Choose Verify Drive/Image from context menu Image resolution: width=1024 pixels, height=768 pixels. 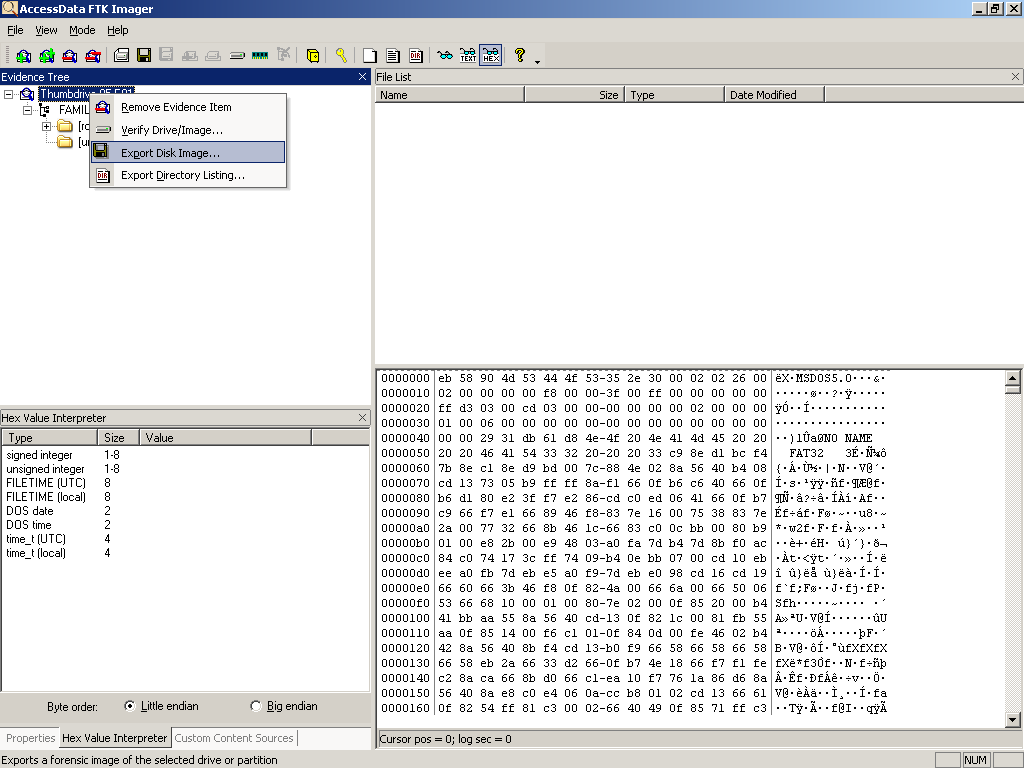[188, 130]
